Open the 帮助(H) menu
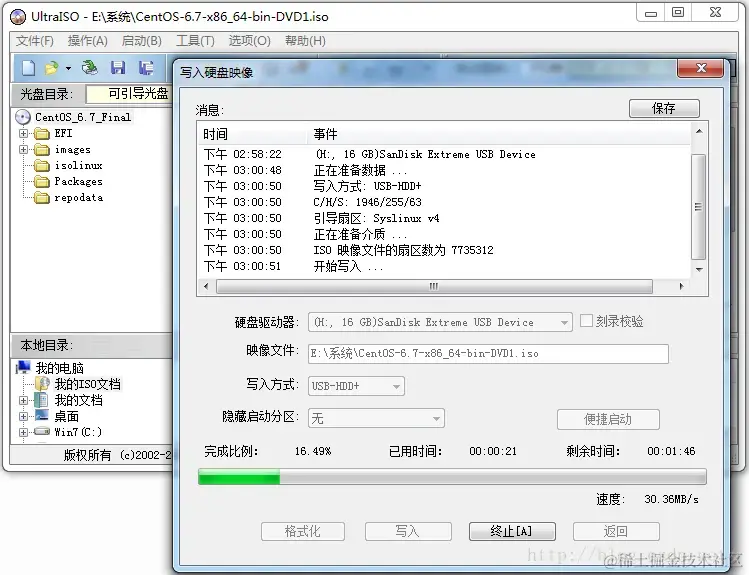Viewport: 749px width, 575px height. click(x=305, y=41)
